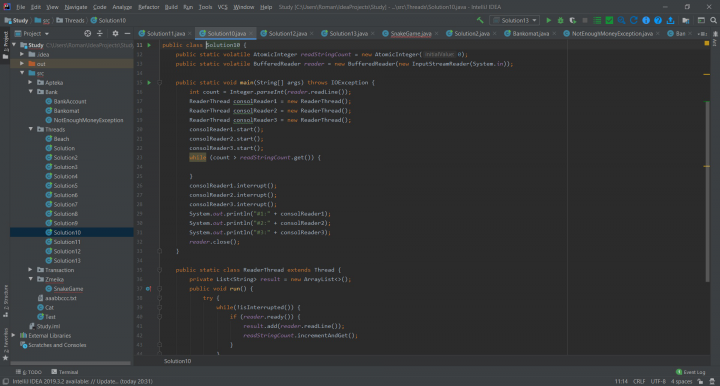The image size is (720, 386).
Task: Open the Refactor menu
Action: tap(148, 7)
